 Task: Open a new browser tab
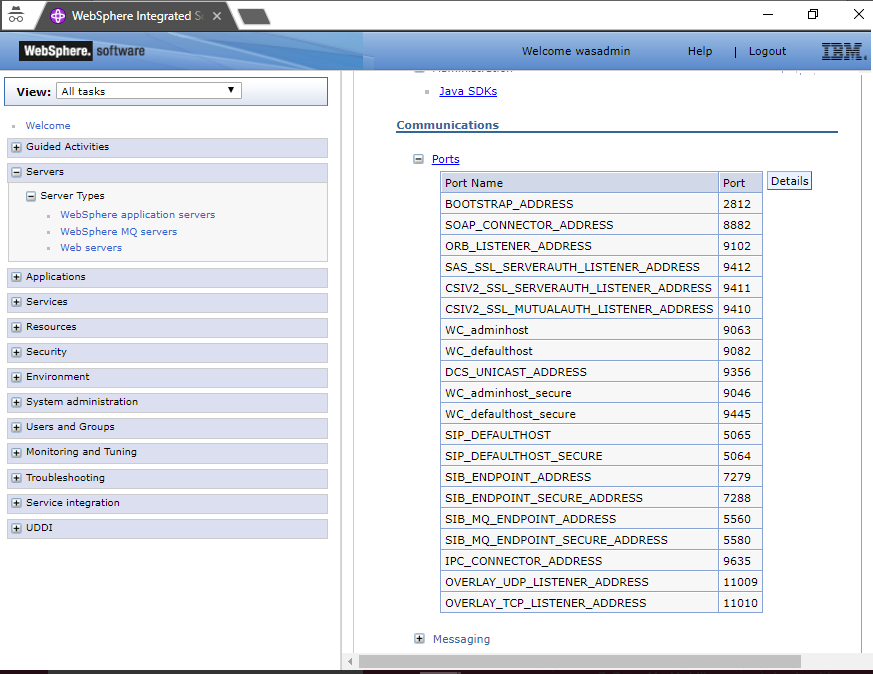click(x=254, y=16)
